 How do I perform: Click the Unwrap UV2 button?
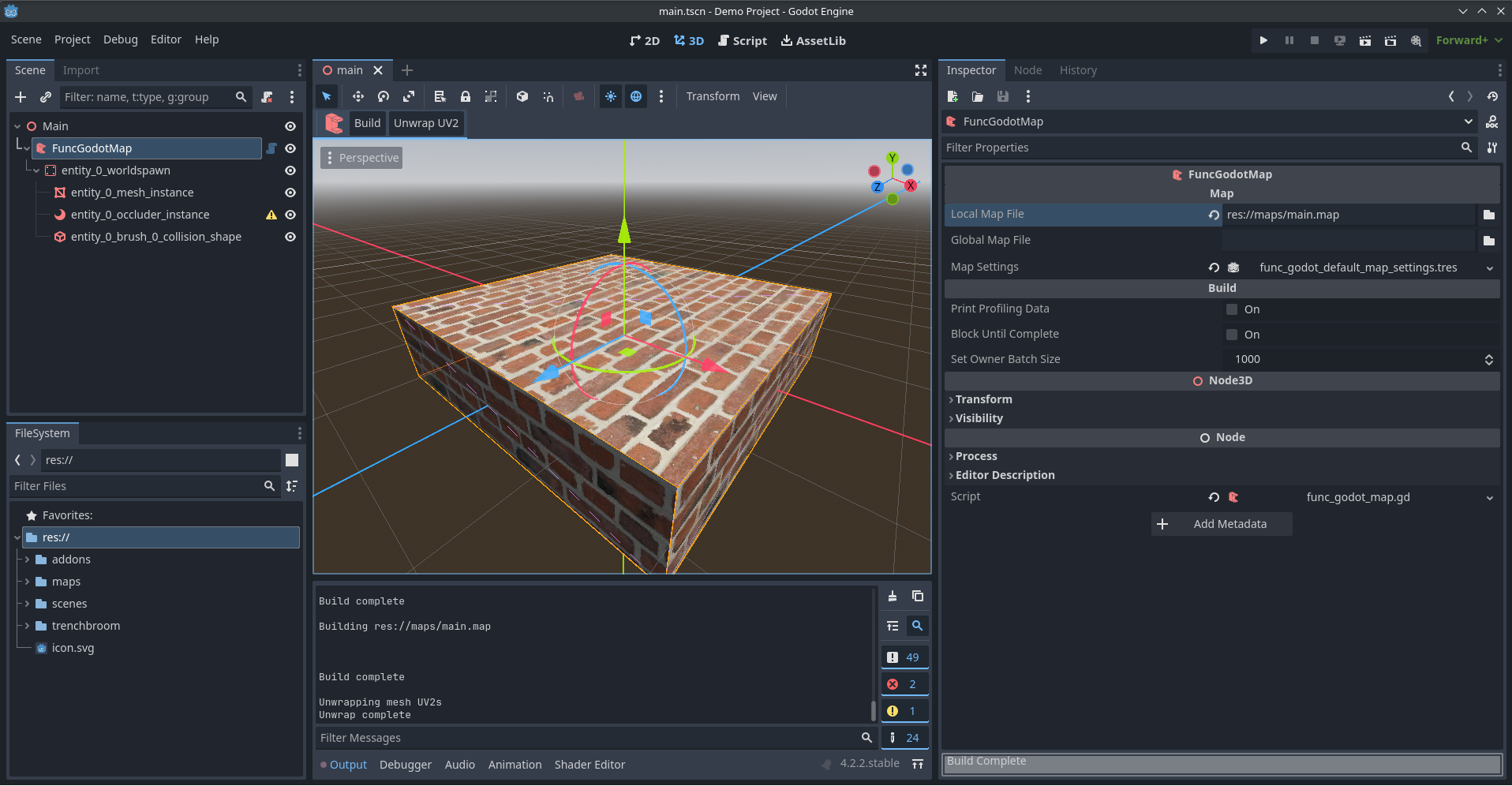tap(426, 123)
